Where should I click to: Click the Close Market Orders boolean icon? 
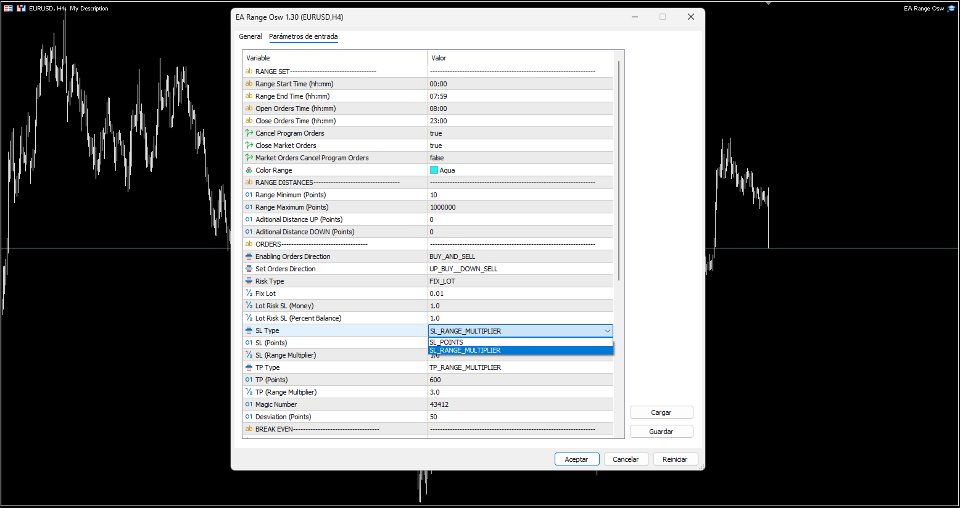click(249, 145)
